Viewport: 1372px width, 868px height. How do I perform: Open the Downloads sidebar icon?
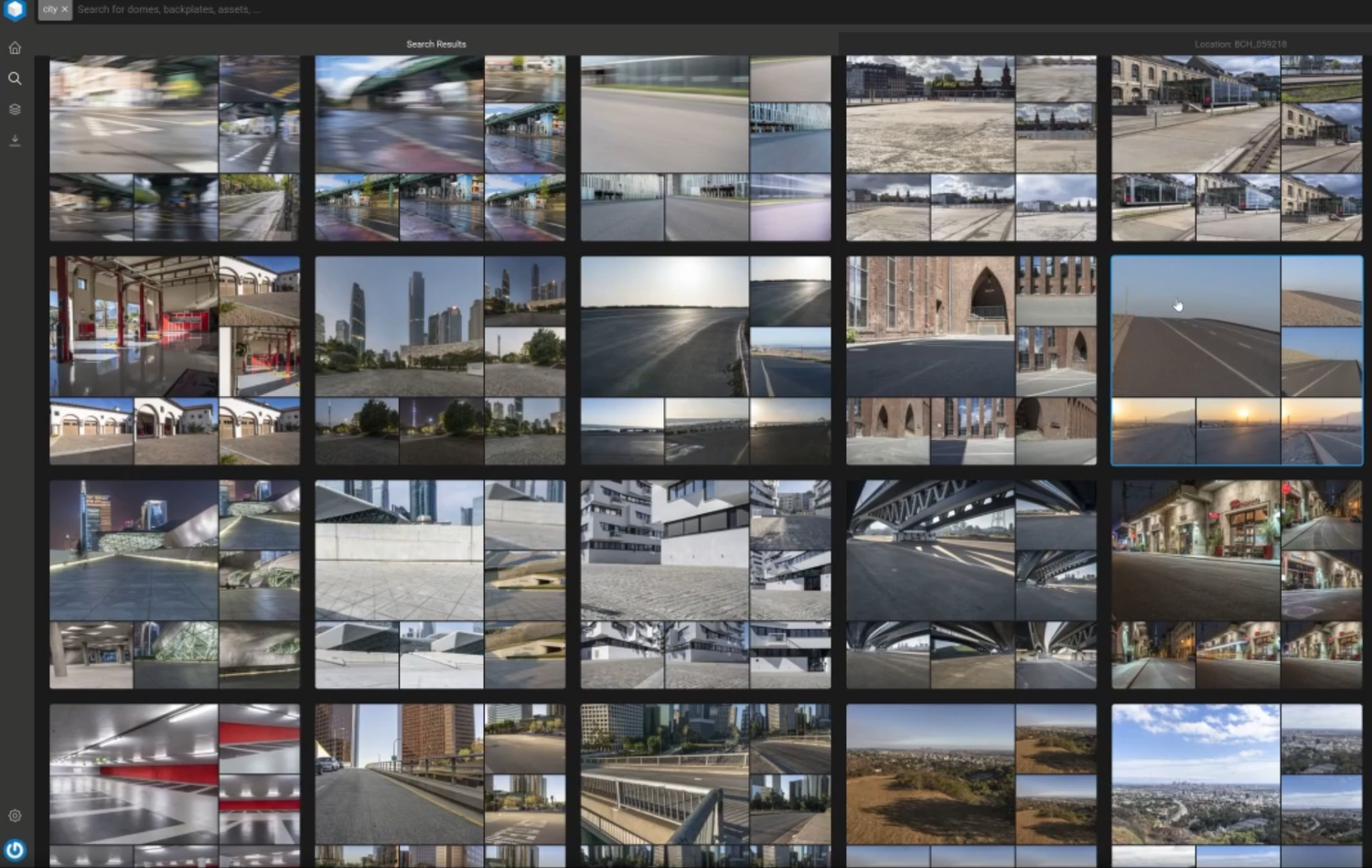(15, 141)
